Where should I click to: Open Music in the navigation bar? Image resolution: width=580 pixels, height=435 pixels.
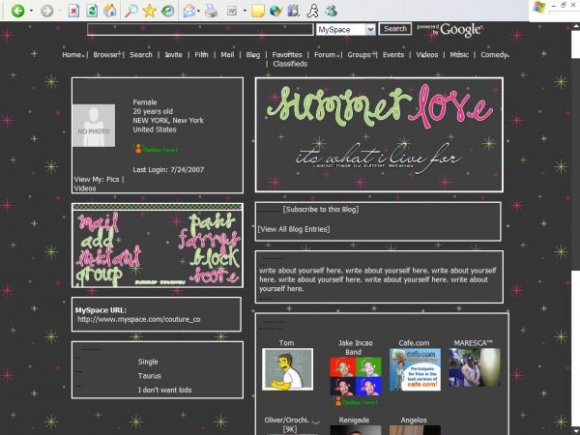pyautogui.click(x=459, y=55)
